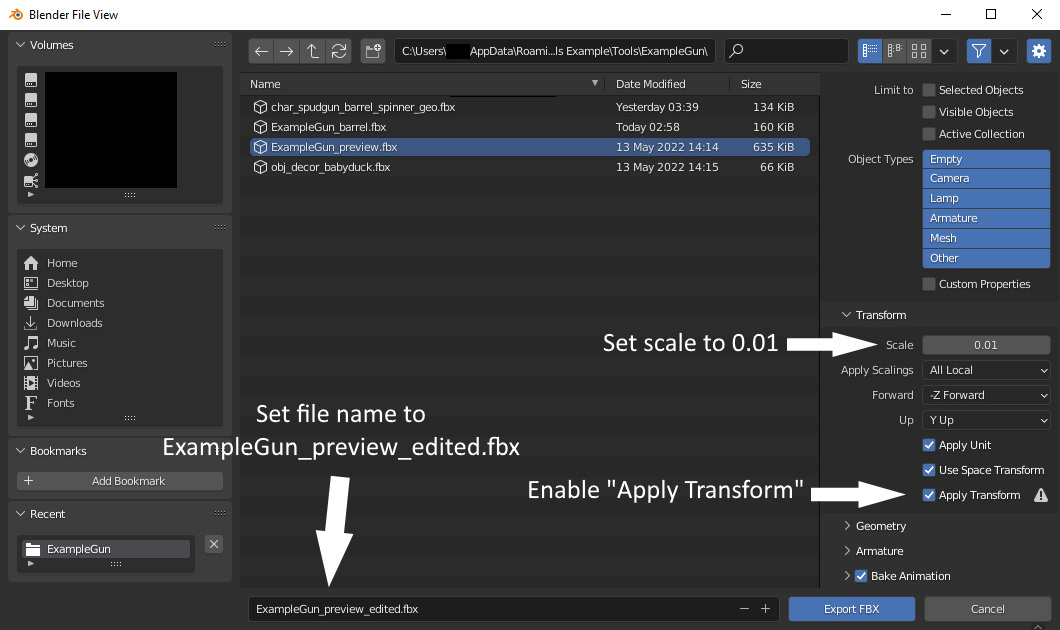Open the Up axis dropdown
Image resolution: width=1060 pixels, height=630 pixels.
(986, 420)
